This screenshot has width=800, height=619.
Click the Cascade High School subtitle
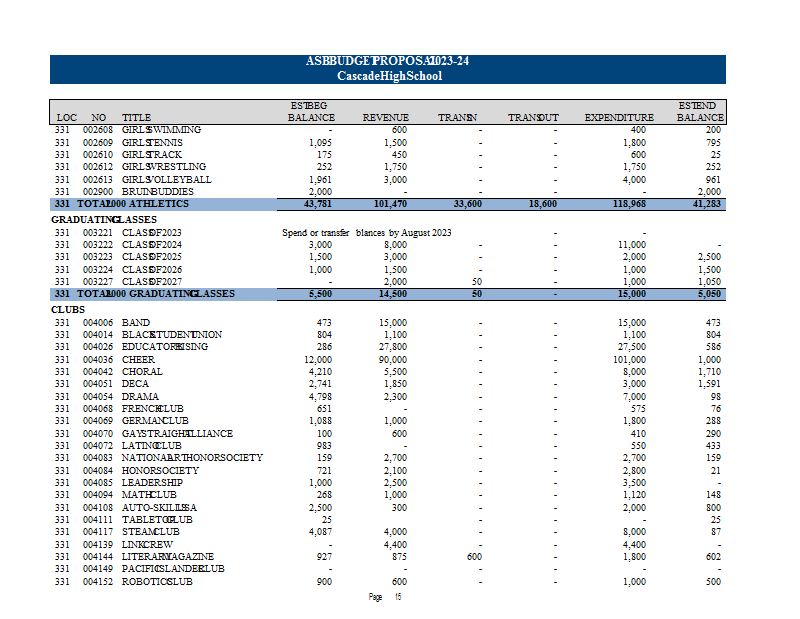[x=389, y=76]
